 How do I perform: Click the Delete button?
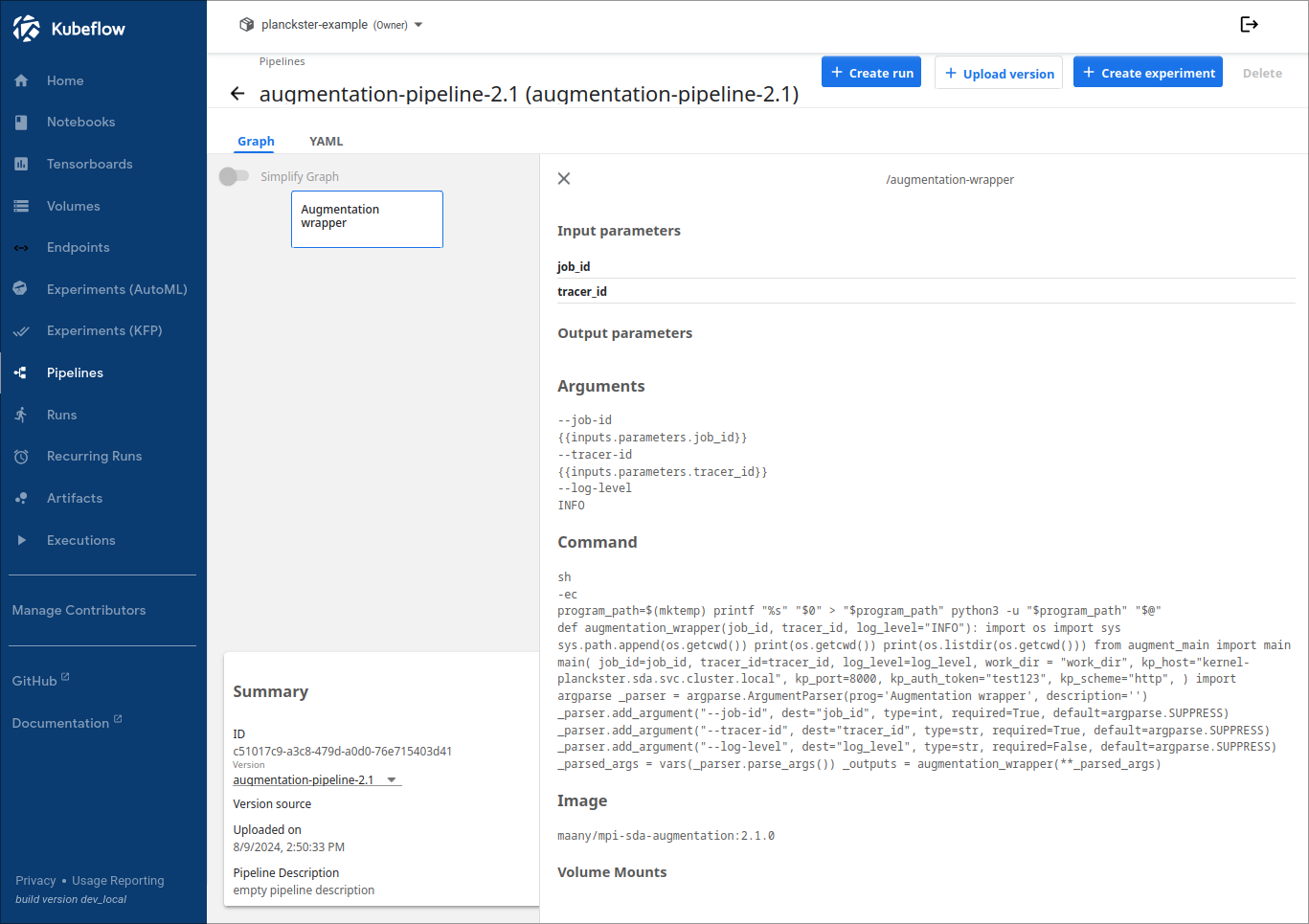[x=1262, y=73]
